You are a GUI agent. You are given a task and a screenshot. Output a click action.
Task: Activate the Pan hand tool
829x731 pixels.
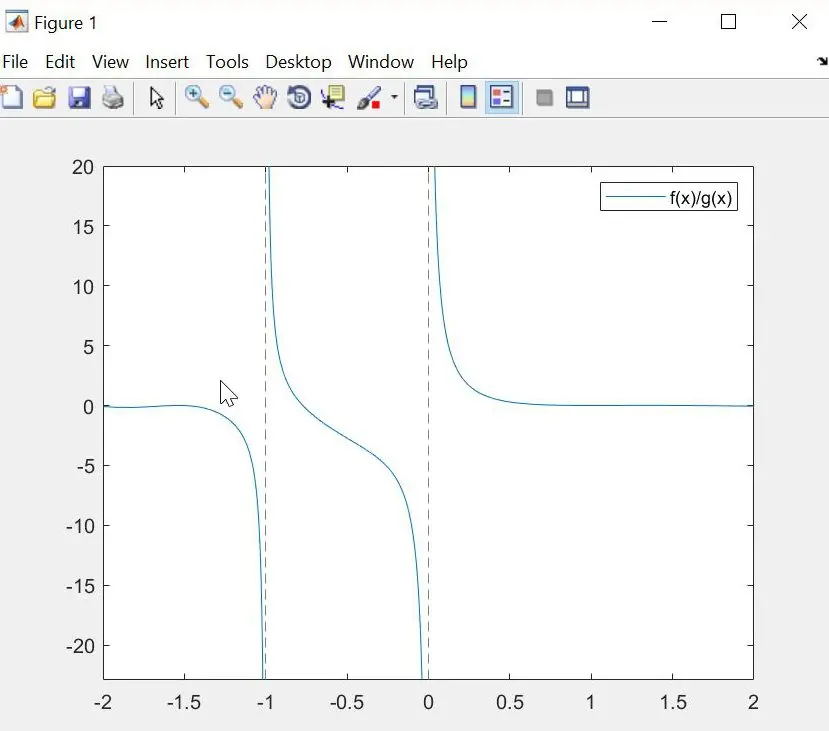264,97
